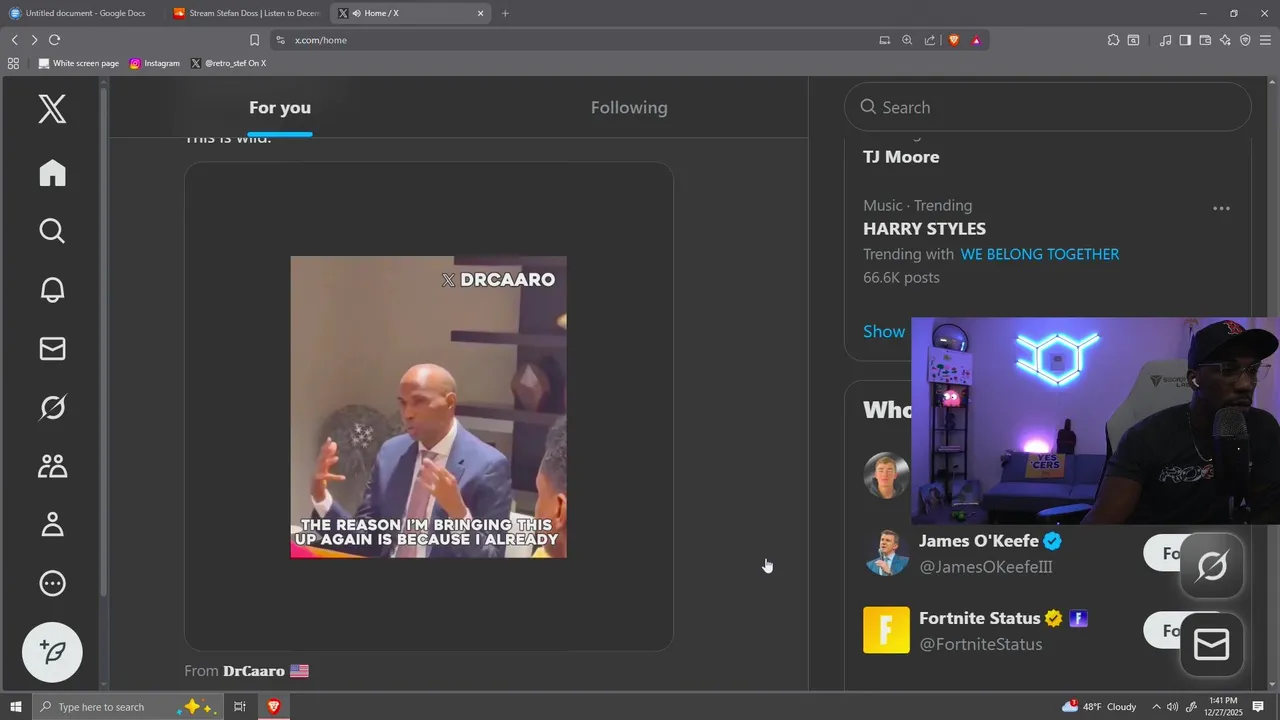The image size is (1280, 720).
Task: Toggle the browser sidebar panel
Action: coord(1185,40)
